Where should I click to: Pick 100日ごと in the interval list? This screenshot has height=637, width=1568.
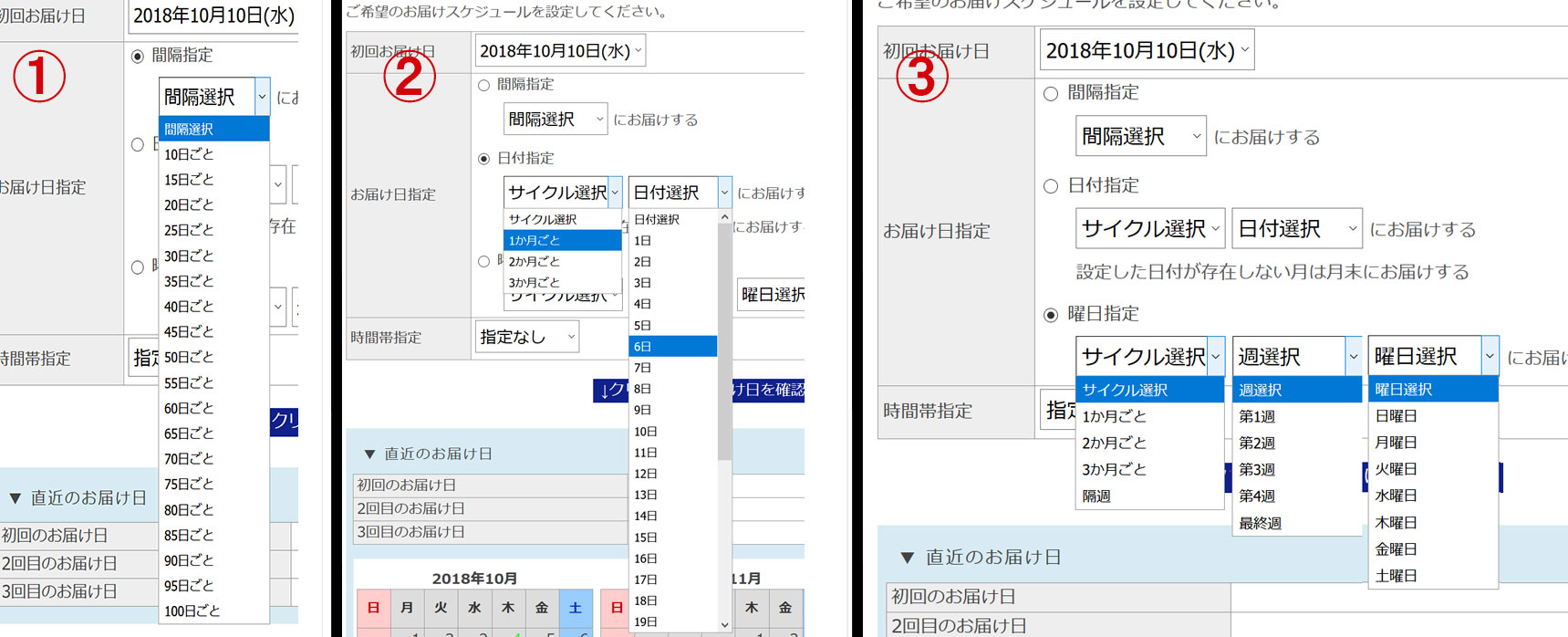pyautogui.click(x=192, y=611)
